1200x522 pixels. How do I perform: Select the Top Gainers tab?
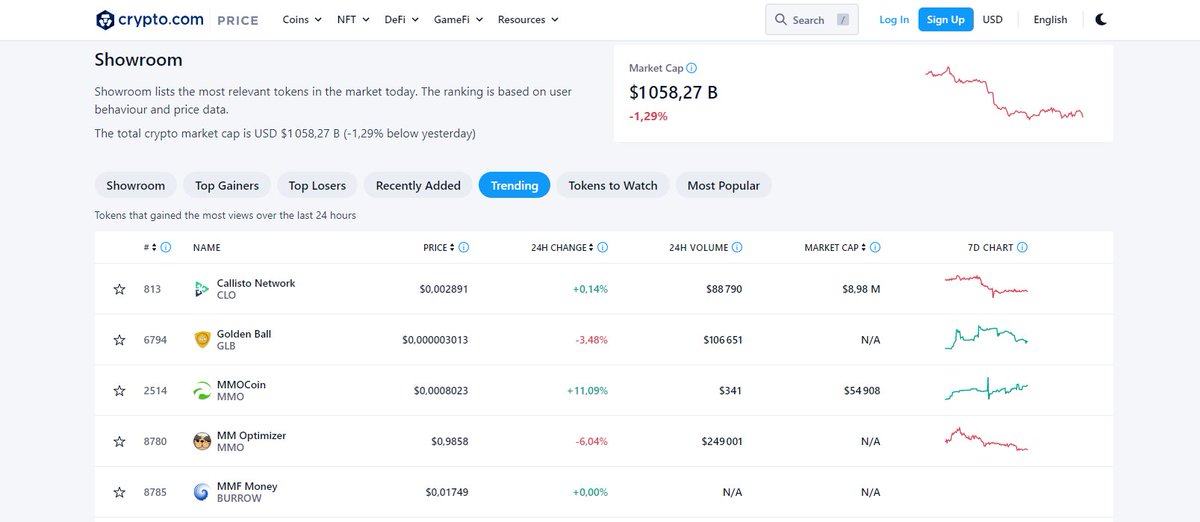tap(227, 185)
